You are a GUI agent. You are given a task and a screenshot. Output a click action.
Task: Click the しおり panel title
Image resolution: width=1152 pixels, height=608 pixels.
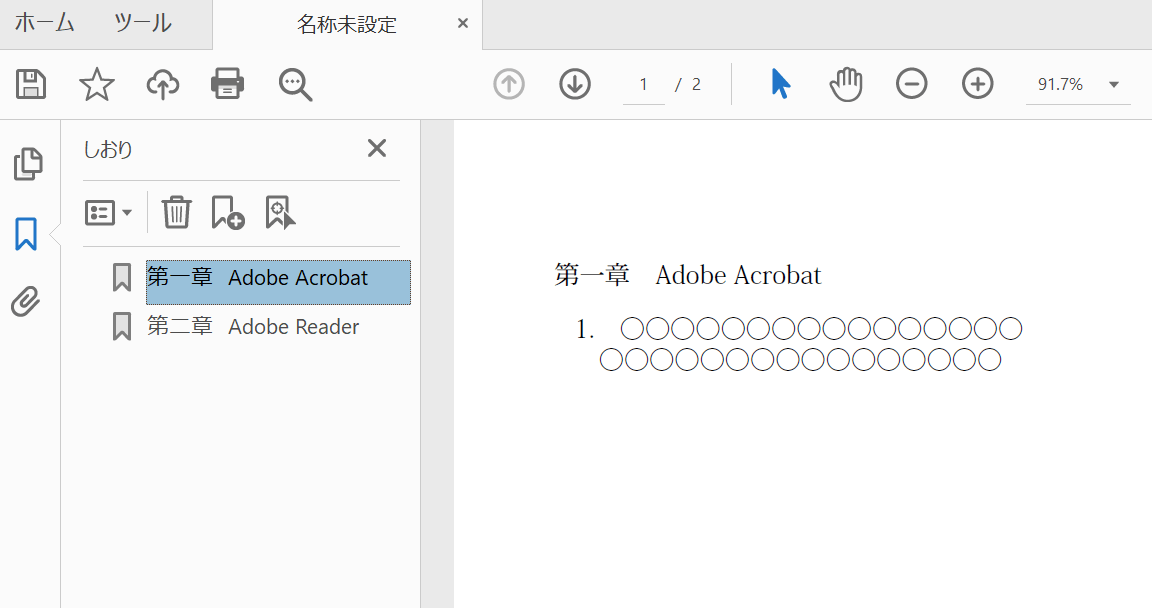107,149
